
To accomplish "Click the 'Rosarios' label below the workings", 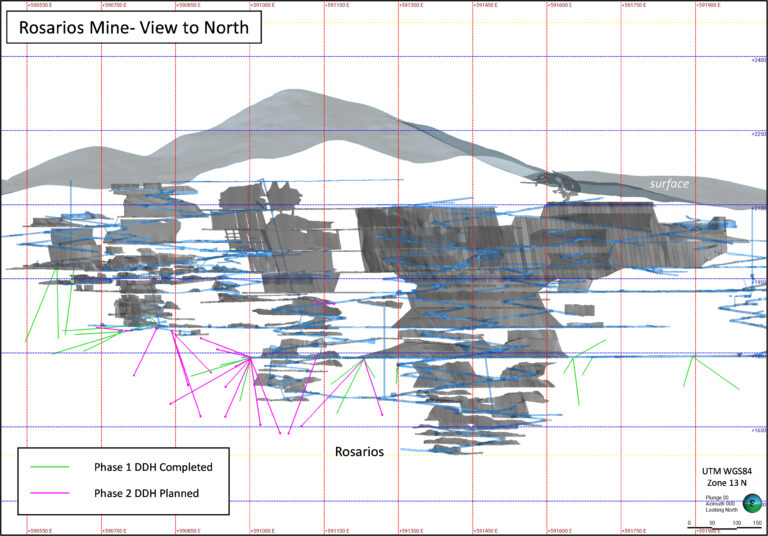I will pos(359,451).
